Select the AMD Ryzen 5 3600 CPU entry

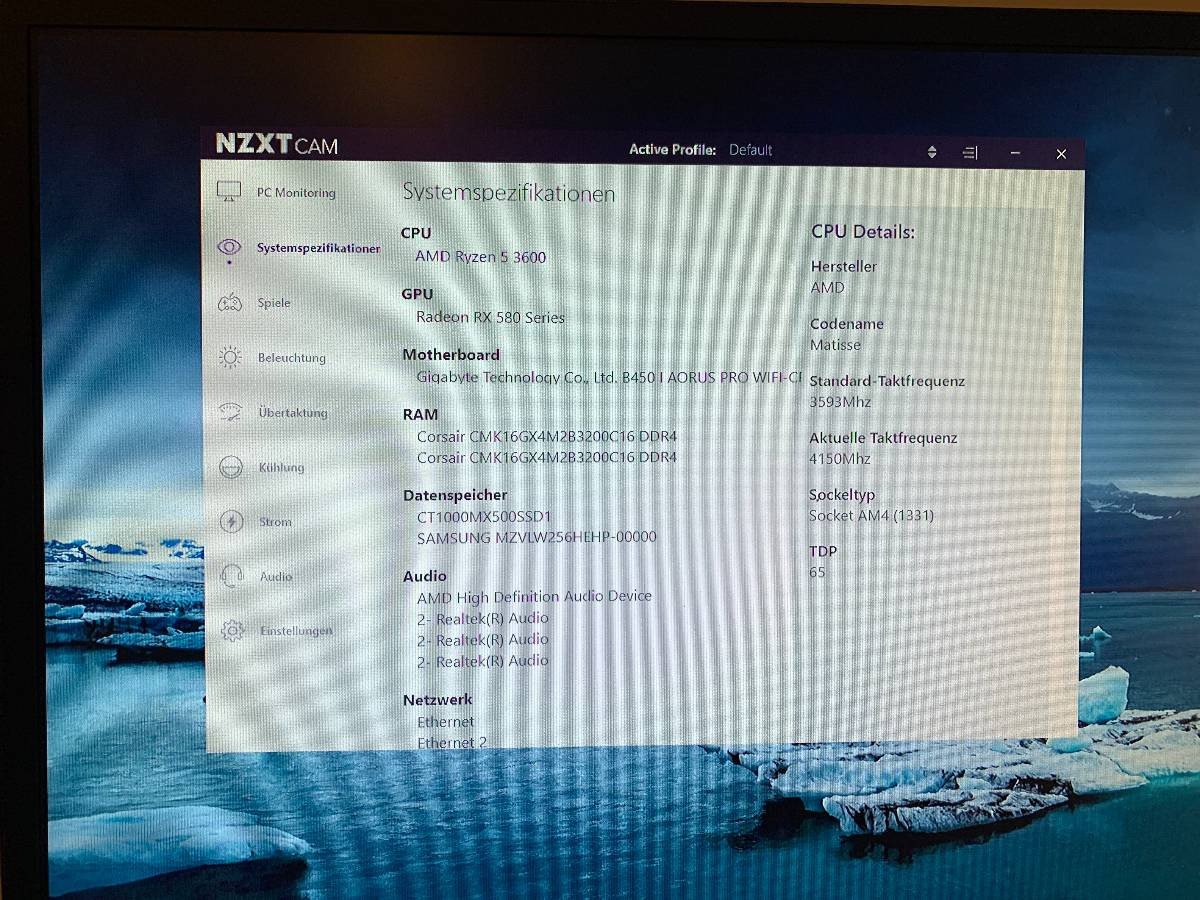[480, 257]
